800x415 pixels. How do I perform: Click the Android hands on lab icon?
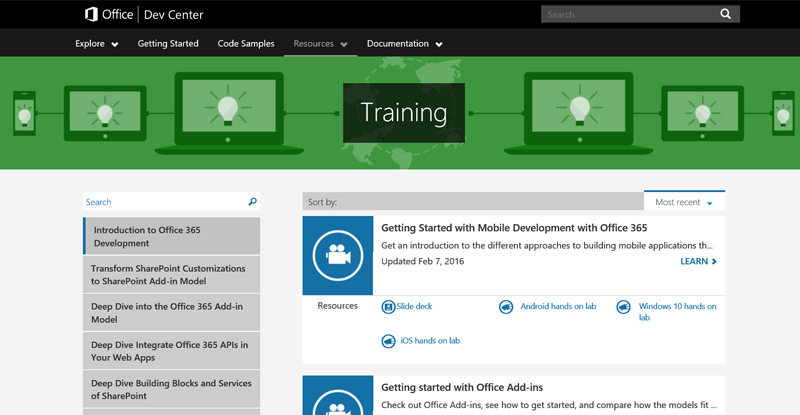506,307
